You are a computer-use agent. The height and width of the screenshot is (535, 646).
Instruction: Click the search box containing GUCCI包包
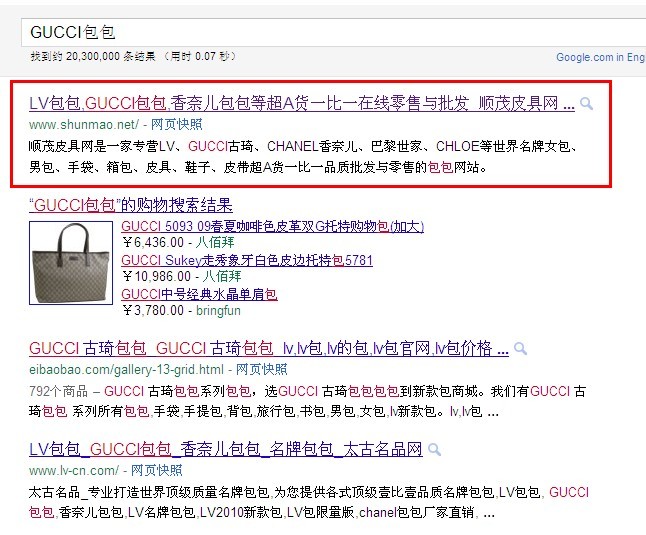tap(334, 32)
